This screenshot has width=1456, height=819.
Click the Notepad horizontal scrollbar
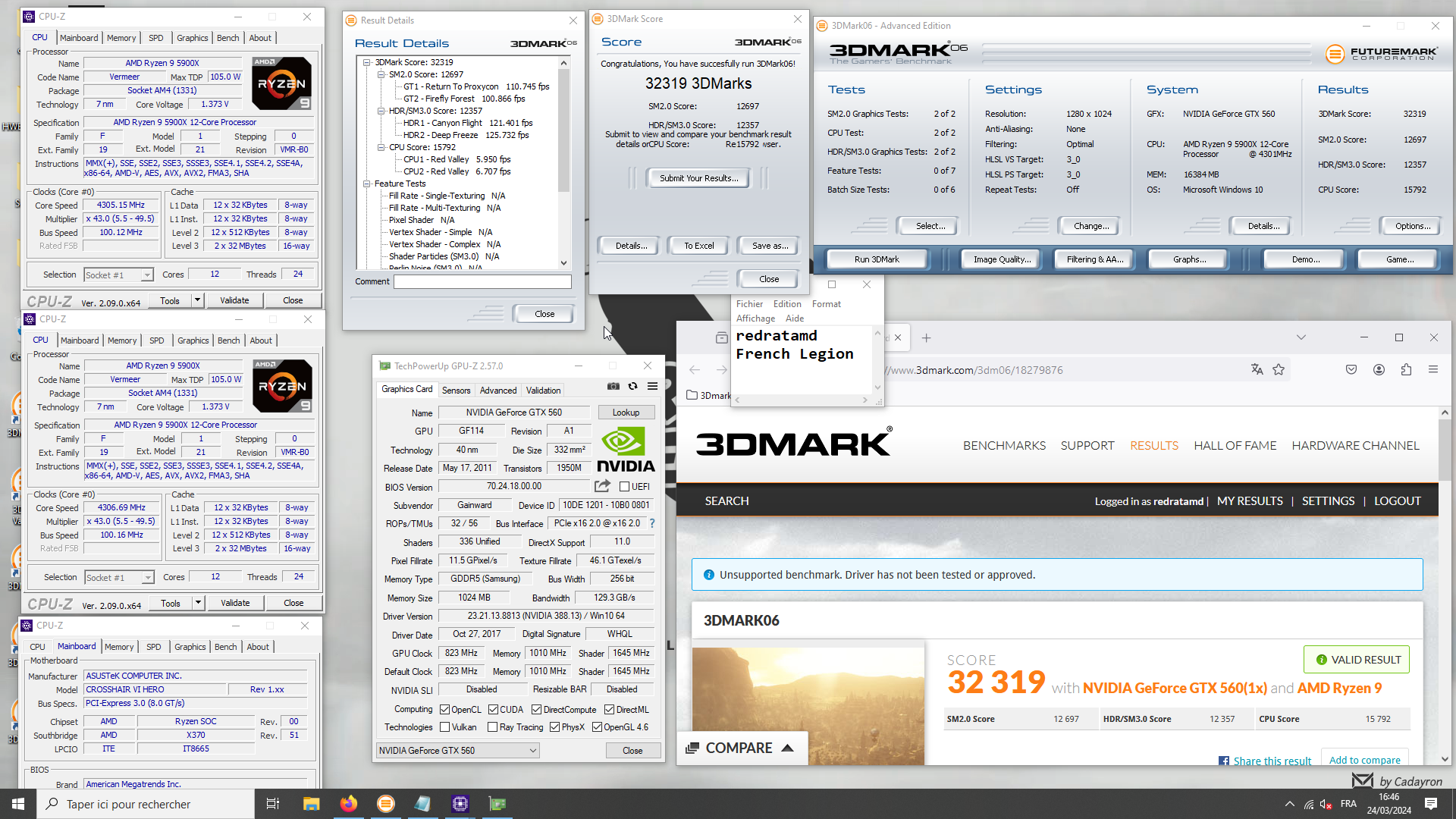click(x=802, y=400)
